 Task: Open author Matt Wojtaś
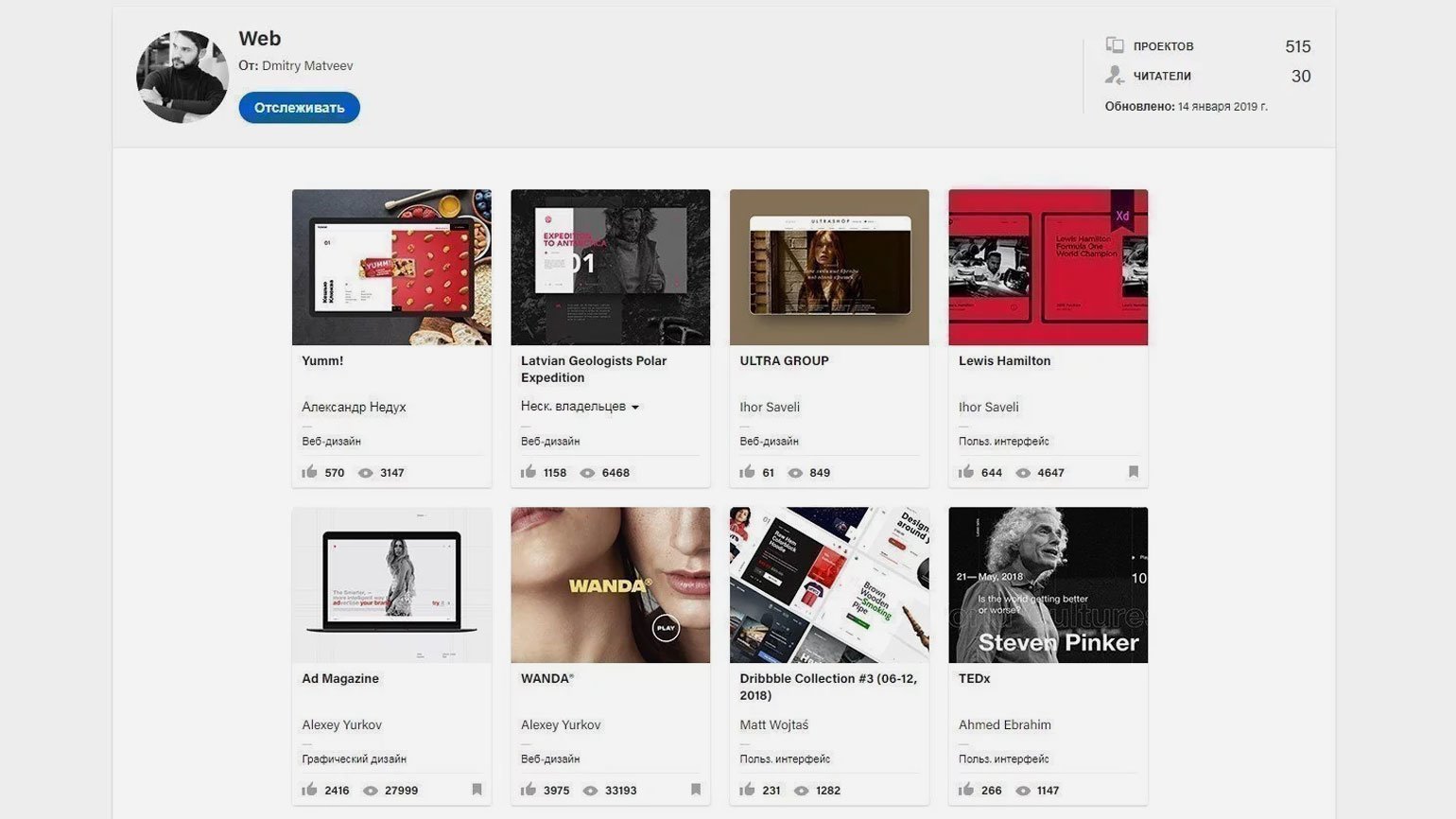773,724
